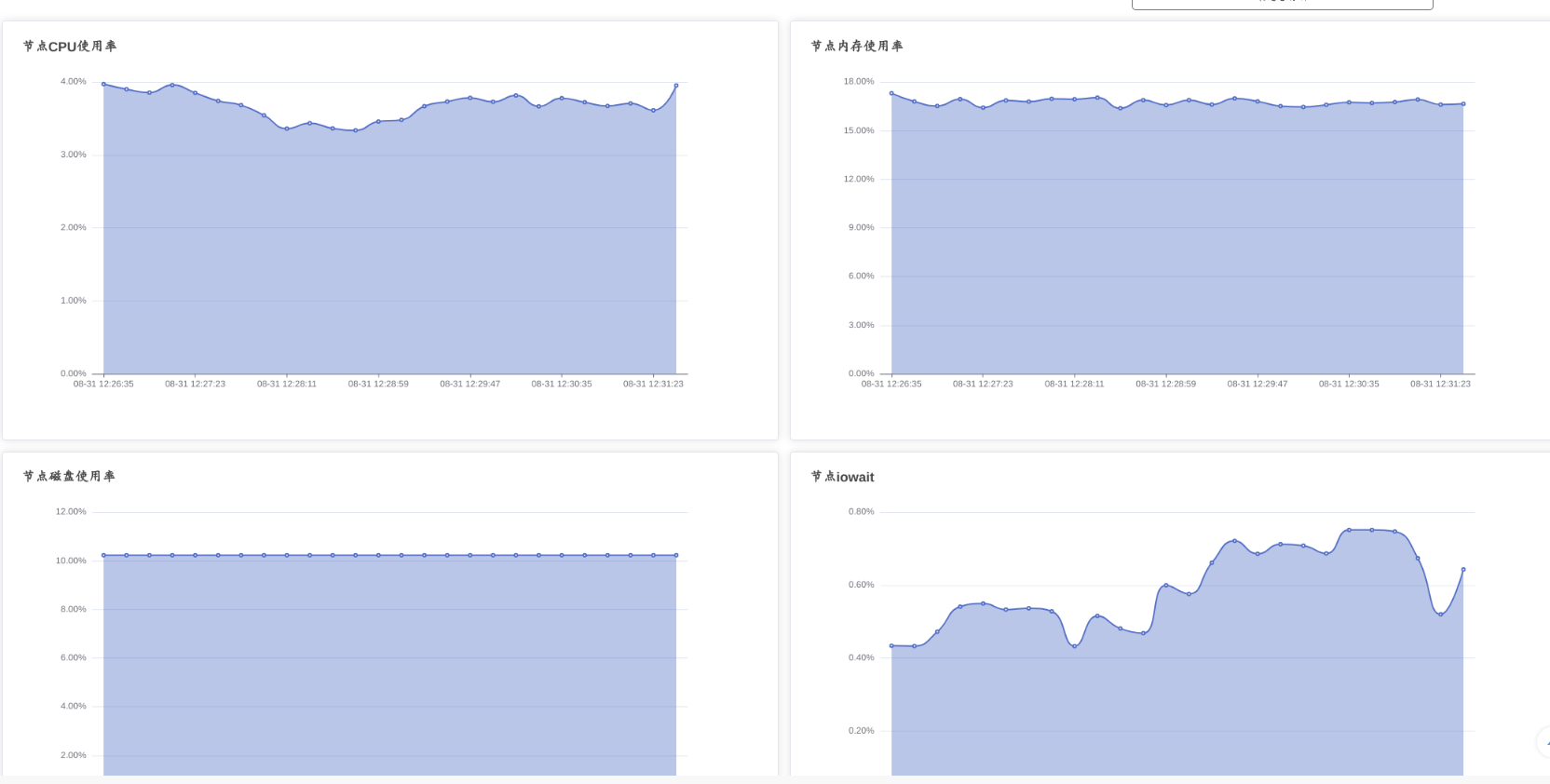Click the back-to-top arrow button
This screenshot has height=784, width=1550.
tap(1544, 742)
